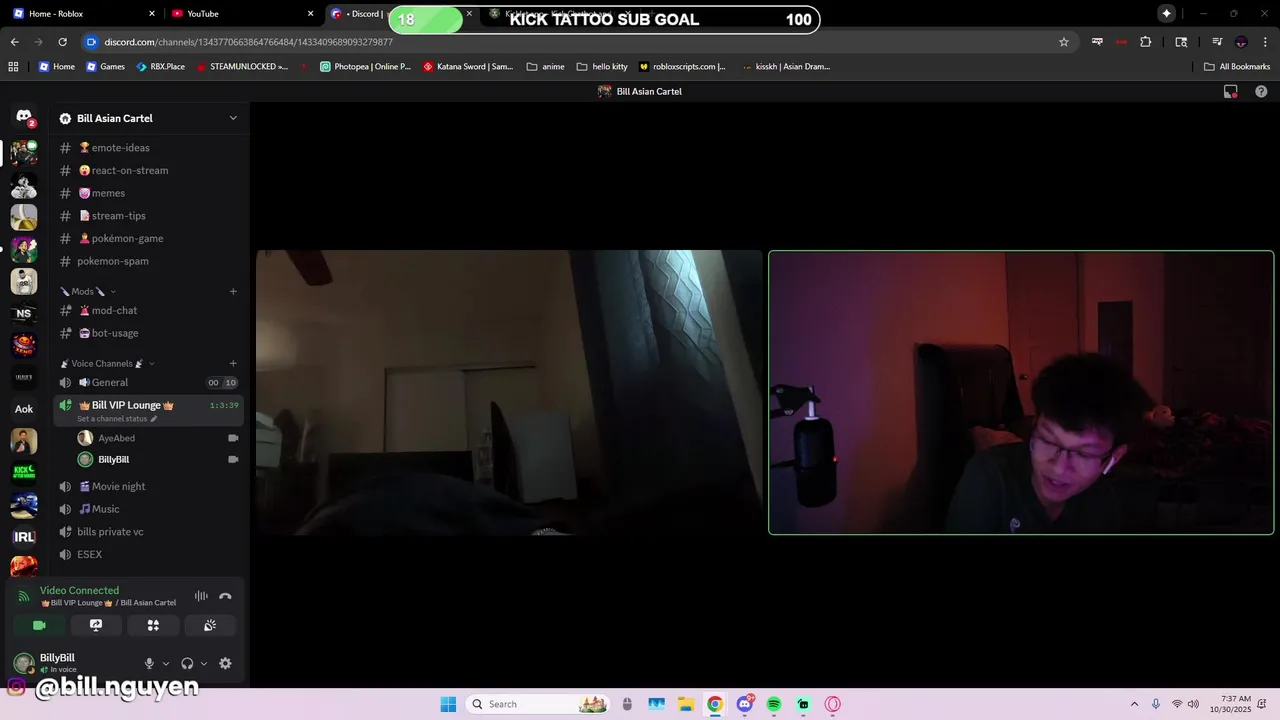Start screen sharing in voice panel

(96, 625)
